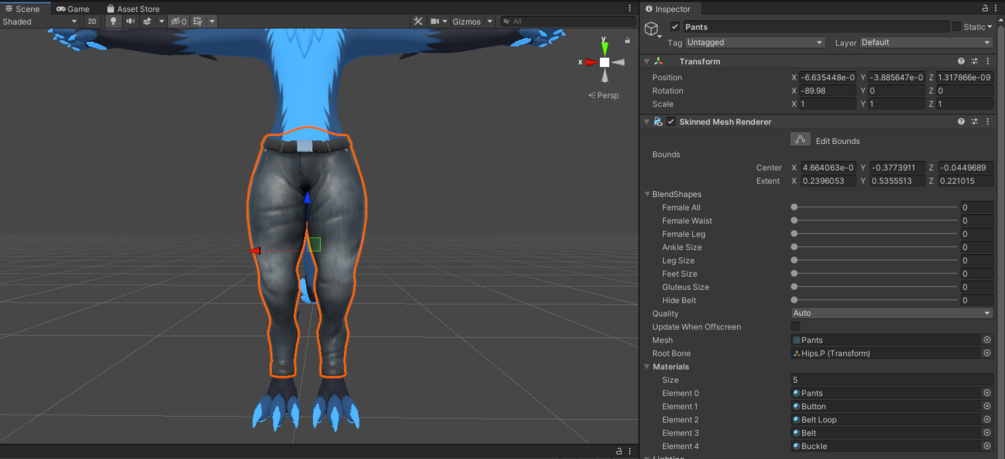Open Shaded draw mode dropdown
1005x459 pixels.
tap(40, 21)
